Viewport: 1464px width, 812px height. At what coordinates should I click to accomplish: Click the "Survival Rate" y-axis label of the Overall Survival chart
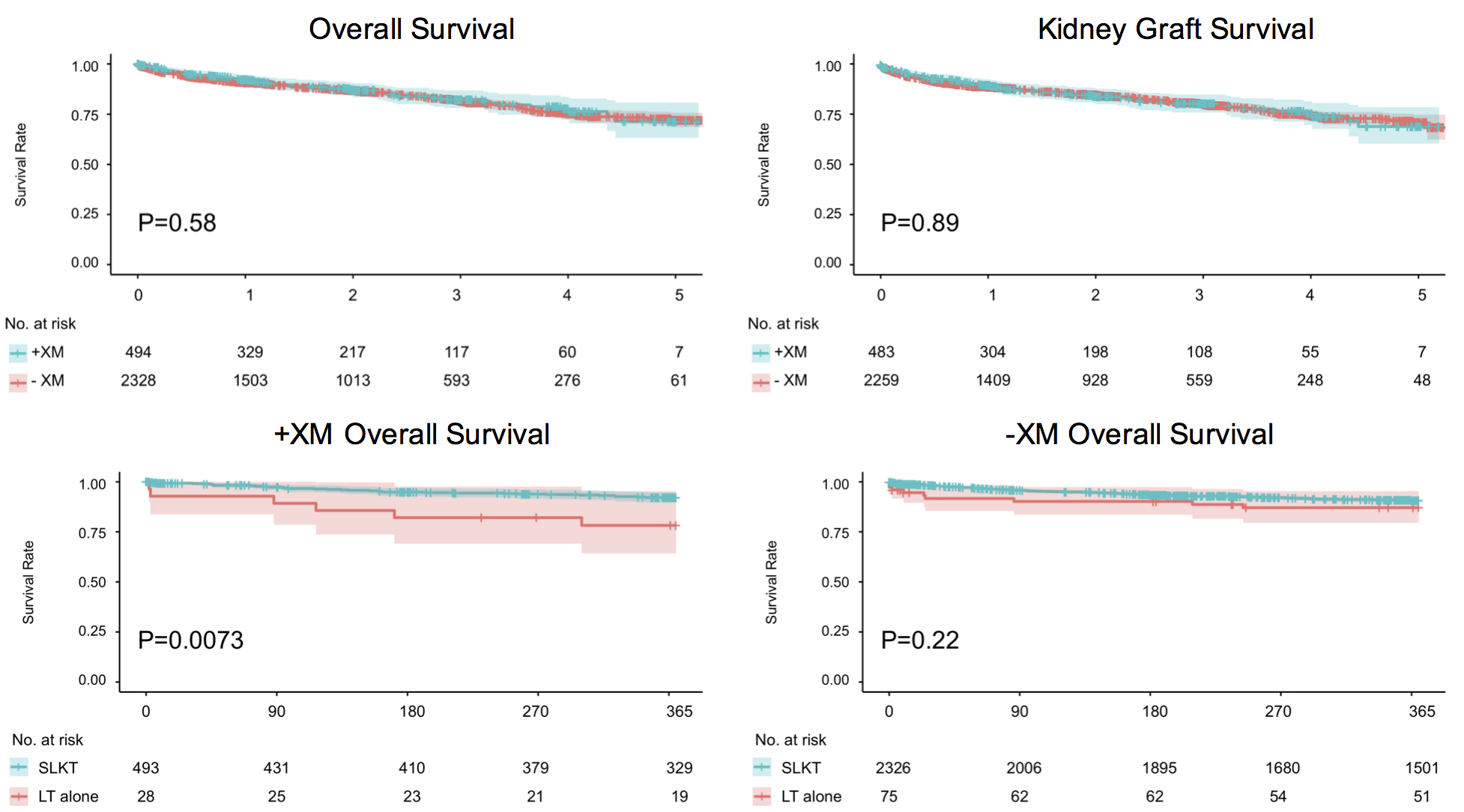point(21,165)
